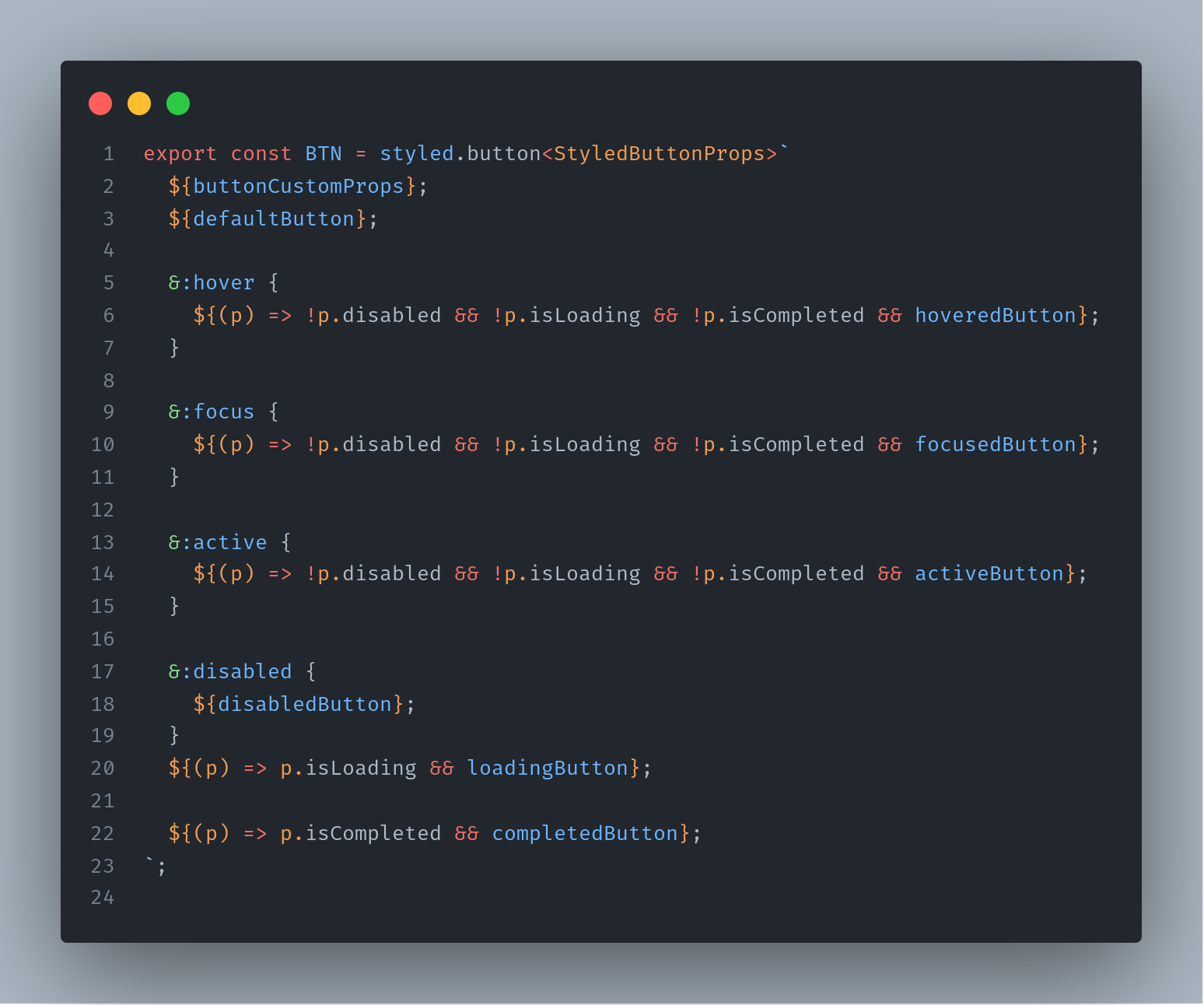The width and height of the screenshot is (1204, 1005).
Task: Click line number 6
Action: (109, 316)
